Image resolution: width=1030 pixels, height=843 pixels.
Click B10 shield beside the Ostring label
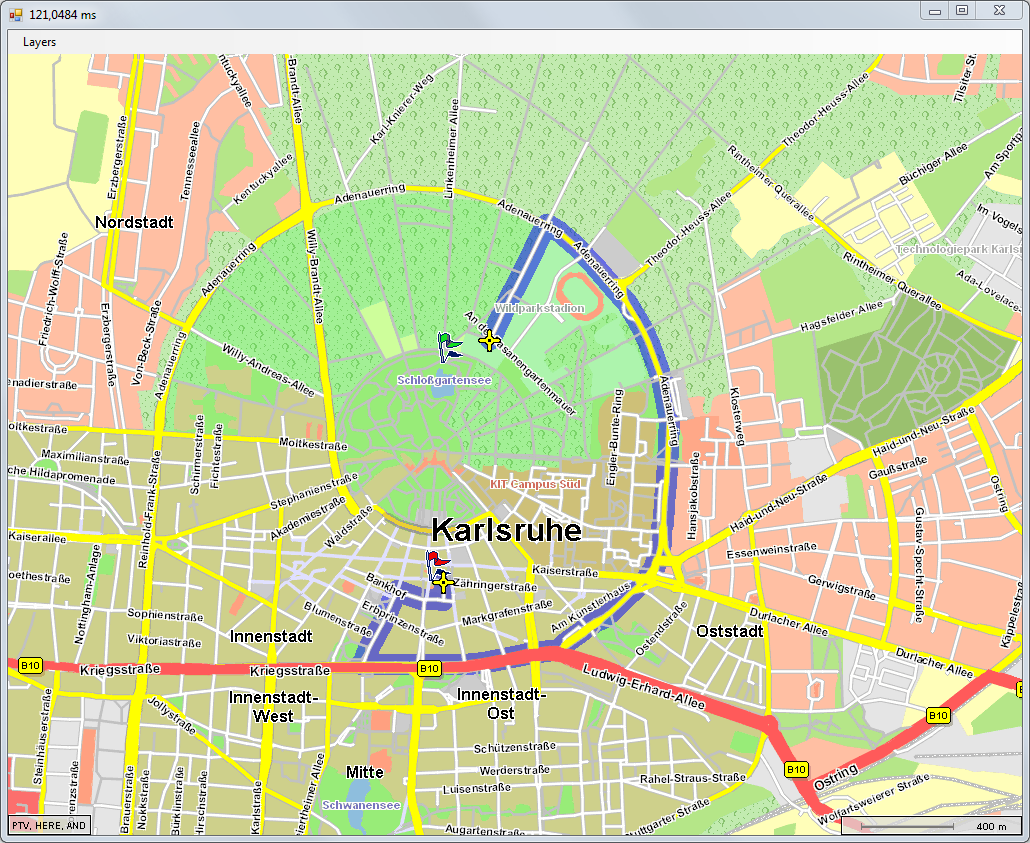pyautogui.click(x=796, y=769)
